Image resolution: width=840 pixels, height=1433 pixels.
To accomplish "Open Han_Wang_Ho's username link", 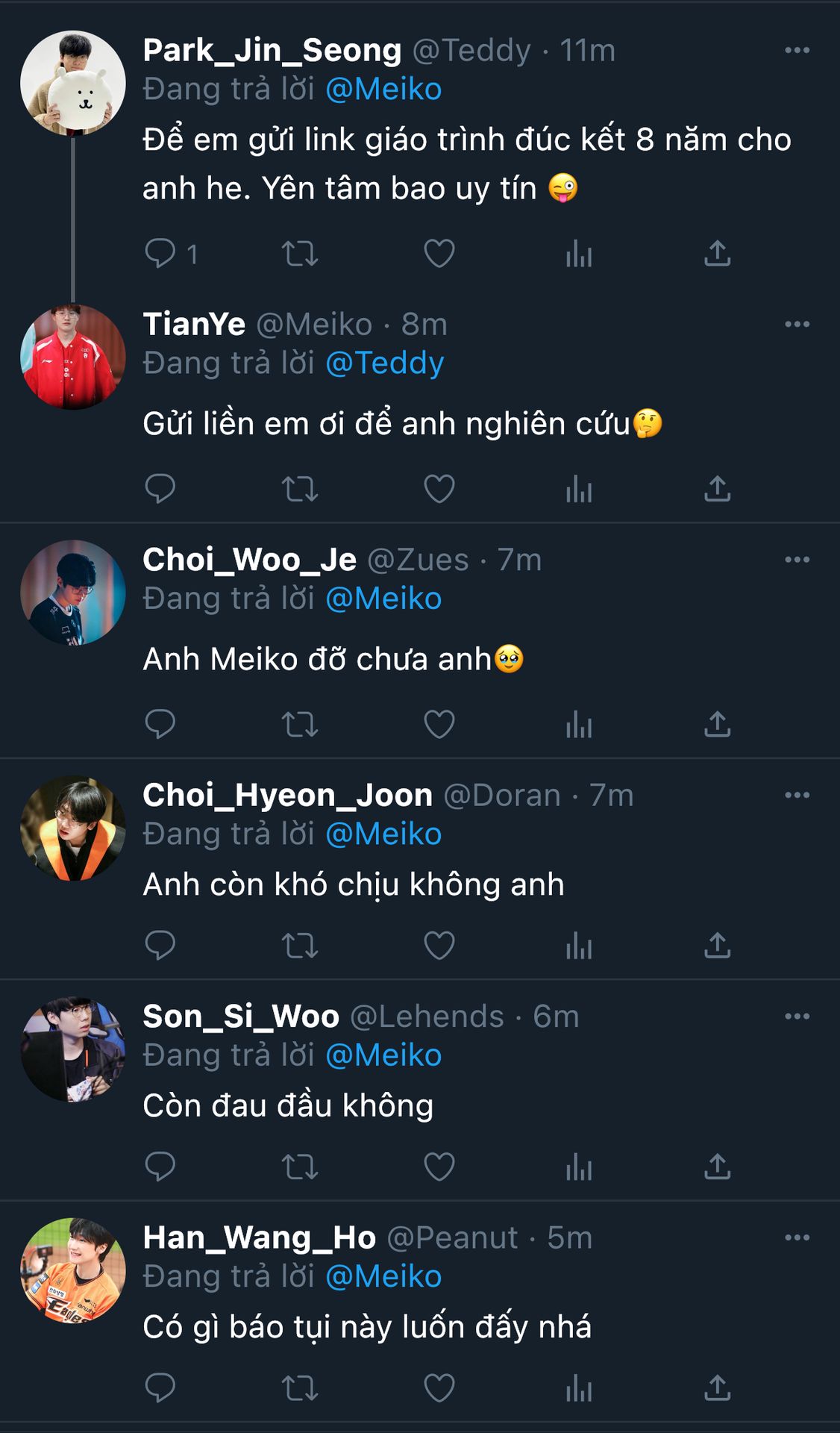I will pyautogui.click(x=452, y=1237).
